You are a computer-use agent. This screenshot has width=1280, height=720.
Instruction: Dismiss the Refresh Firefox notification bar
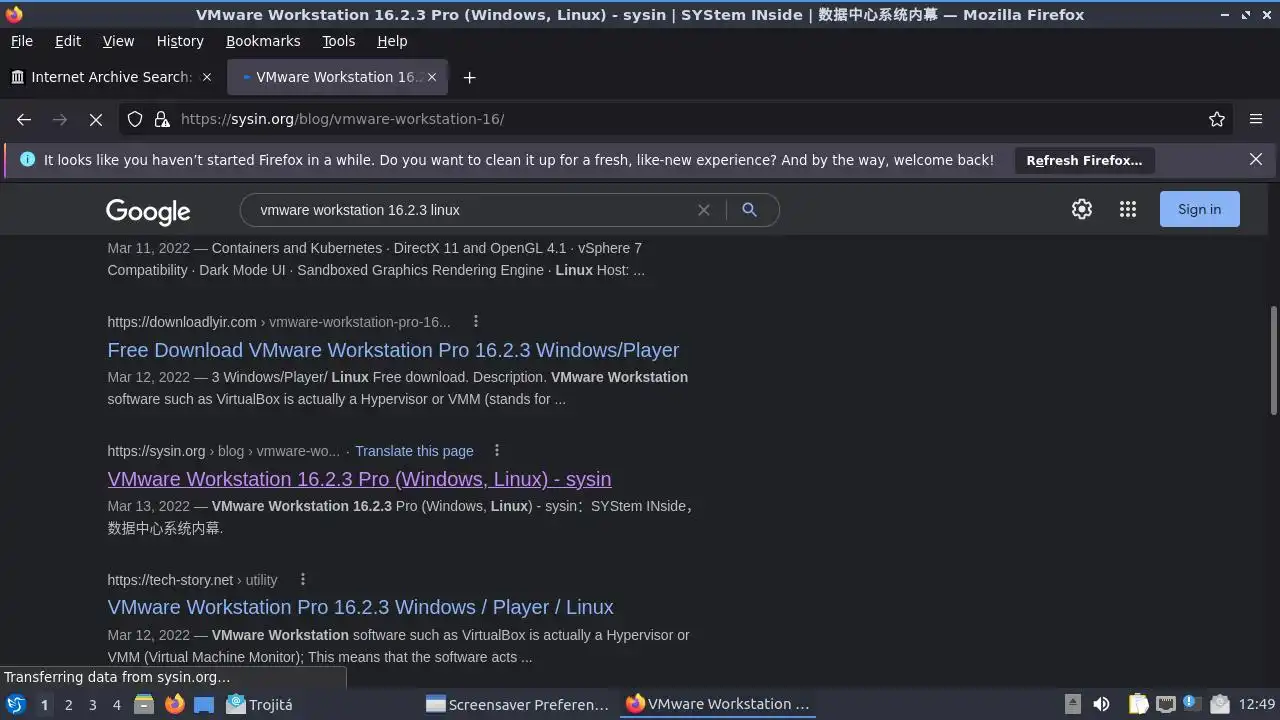1256,159
